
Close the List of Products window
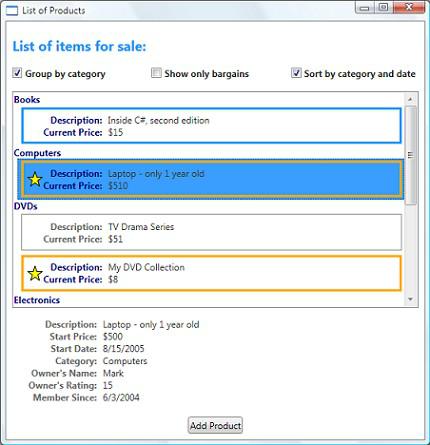409,8
